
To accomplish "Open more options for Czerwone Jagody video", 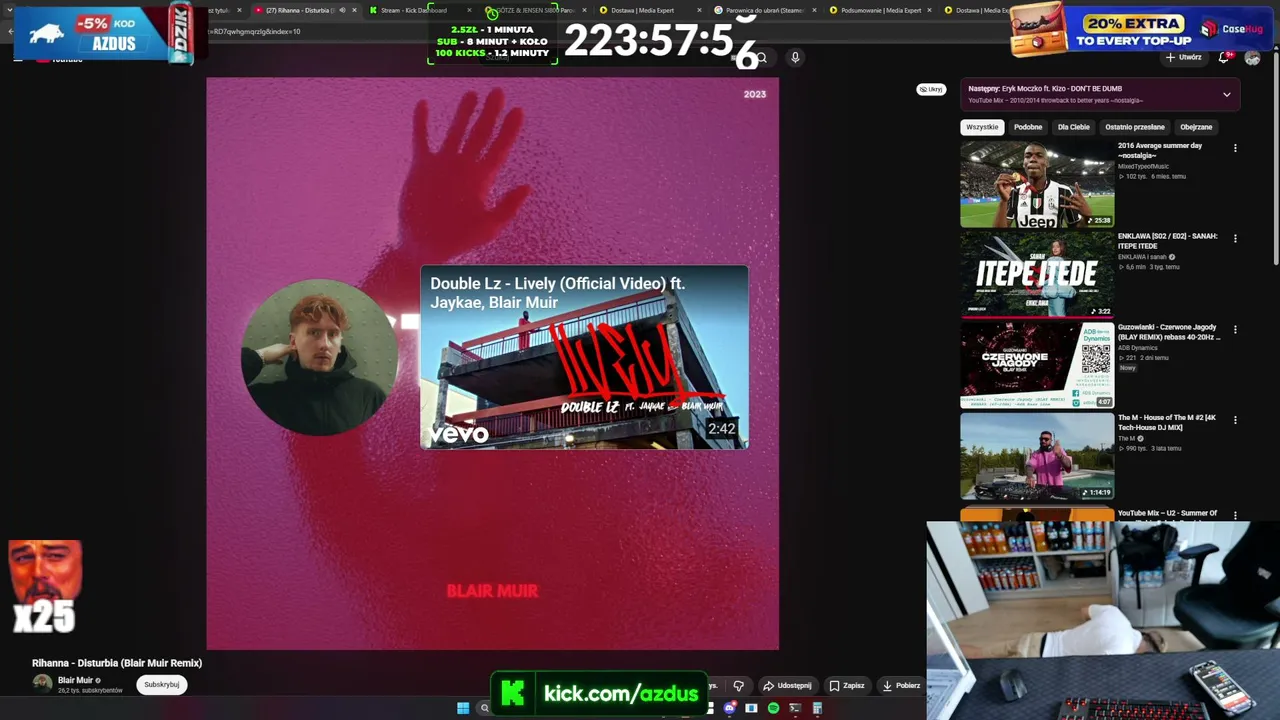I will 1235,329.
